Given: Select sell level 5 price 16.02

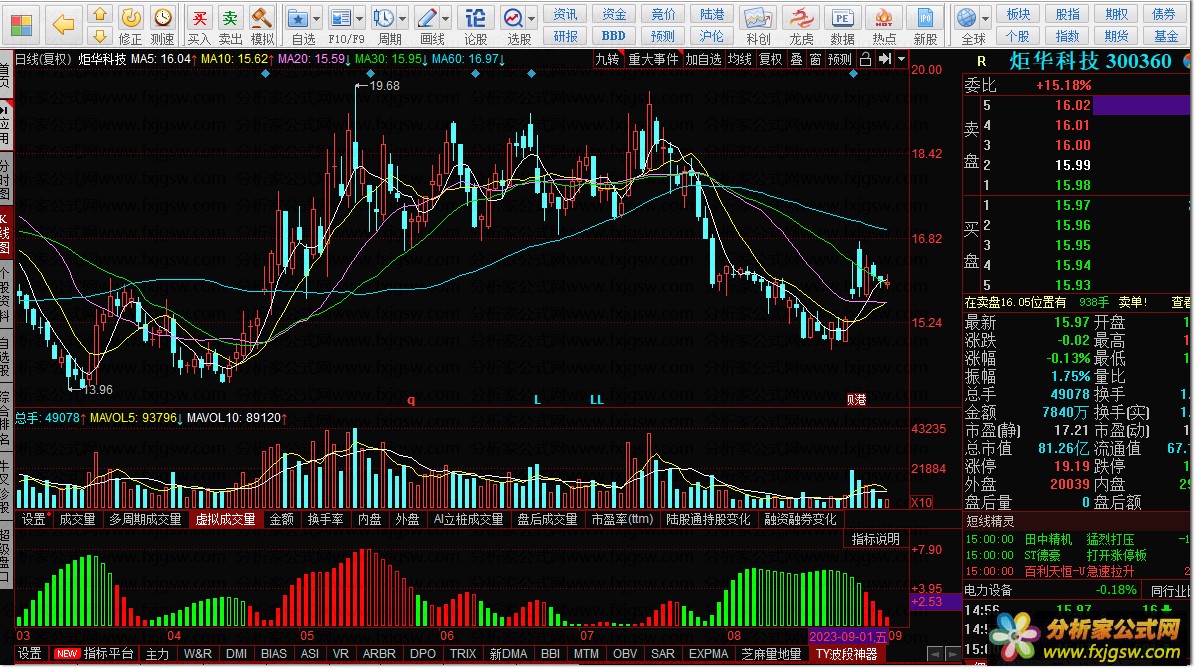Looking at the screenshot, I should coord(1072,105).
